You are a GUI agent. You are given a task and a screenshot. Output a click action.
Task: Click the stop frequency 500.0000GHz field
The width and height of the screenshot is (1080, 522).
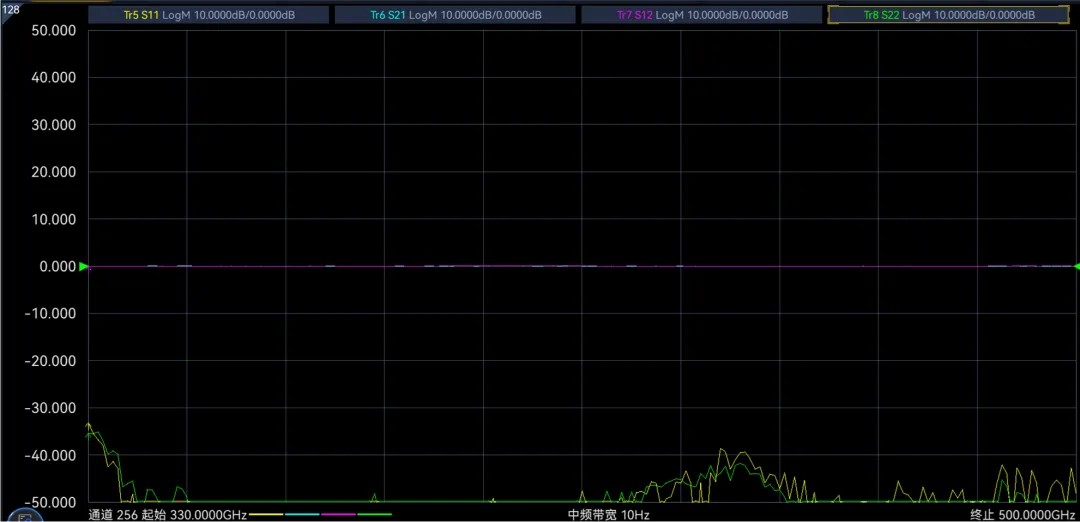(1023, 515)
